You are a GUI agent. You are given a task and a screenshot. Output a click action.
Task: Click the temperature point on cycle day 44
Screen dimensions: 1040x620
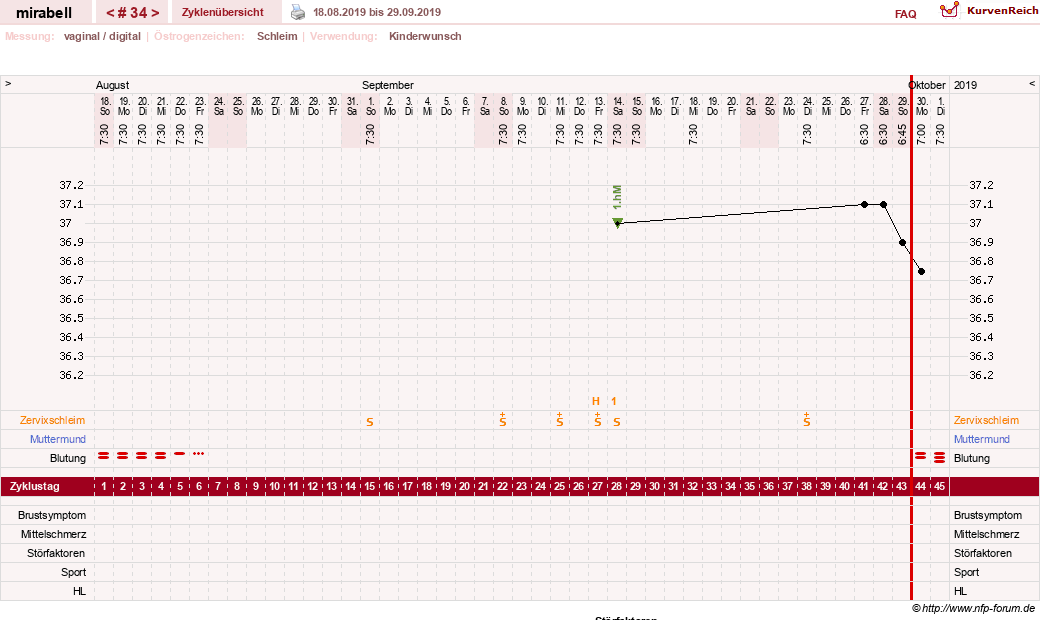(921, 271)
